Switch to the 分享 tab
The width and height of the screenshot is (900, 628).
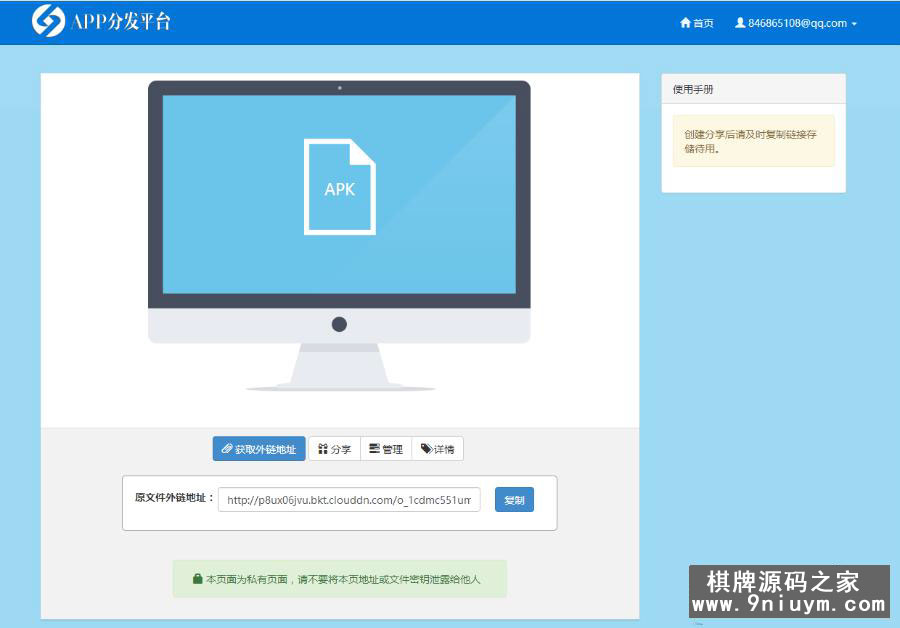tap(335, 449)
